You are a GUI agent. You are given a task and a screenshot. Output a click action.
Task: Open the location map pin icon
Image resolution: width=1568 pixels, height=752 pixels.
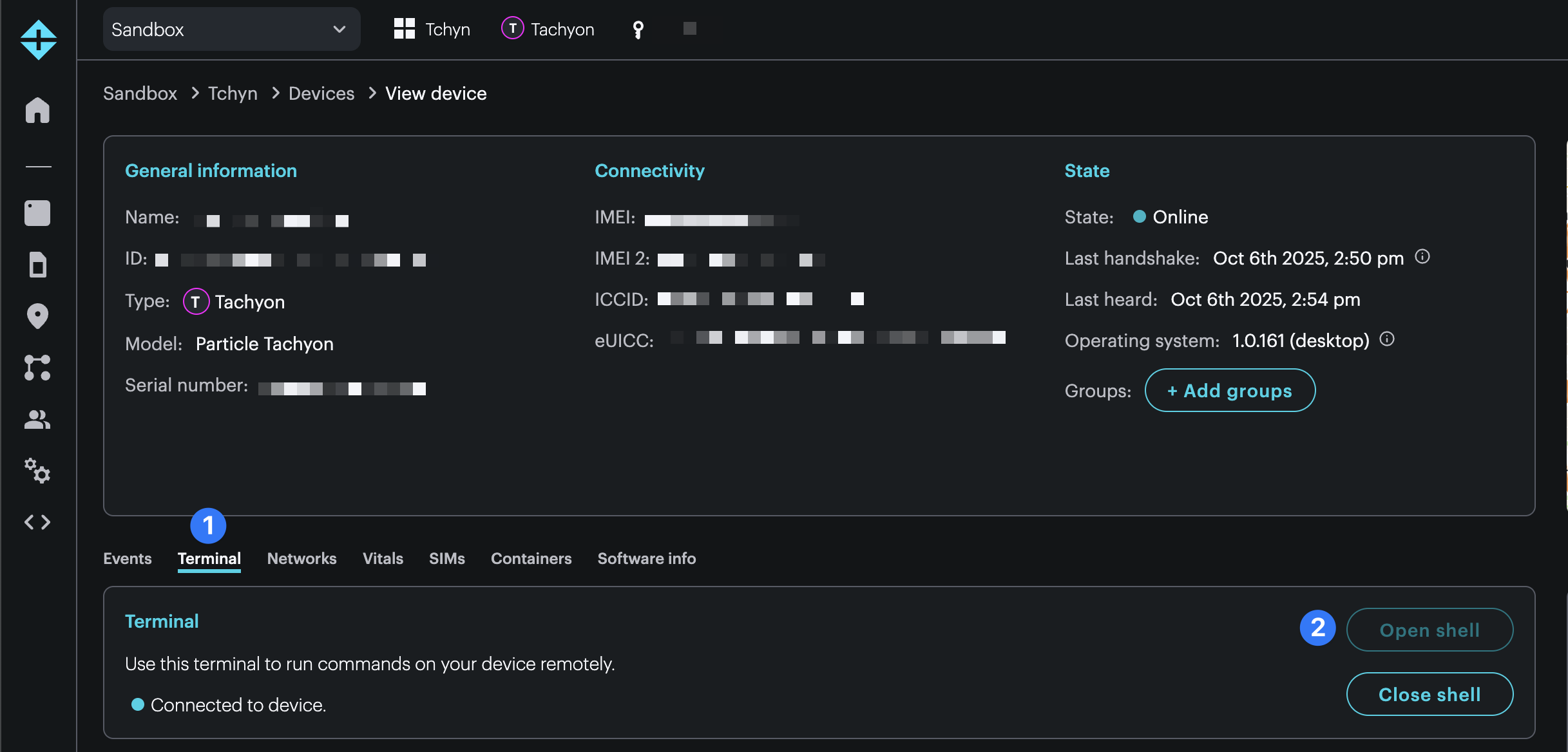[x=37, y=316]
